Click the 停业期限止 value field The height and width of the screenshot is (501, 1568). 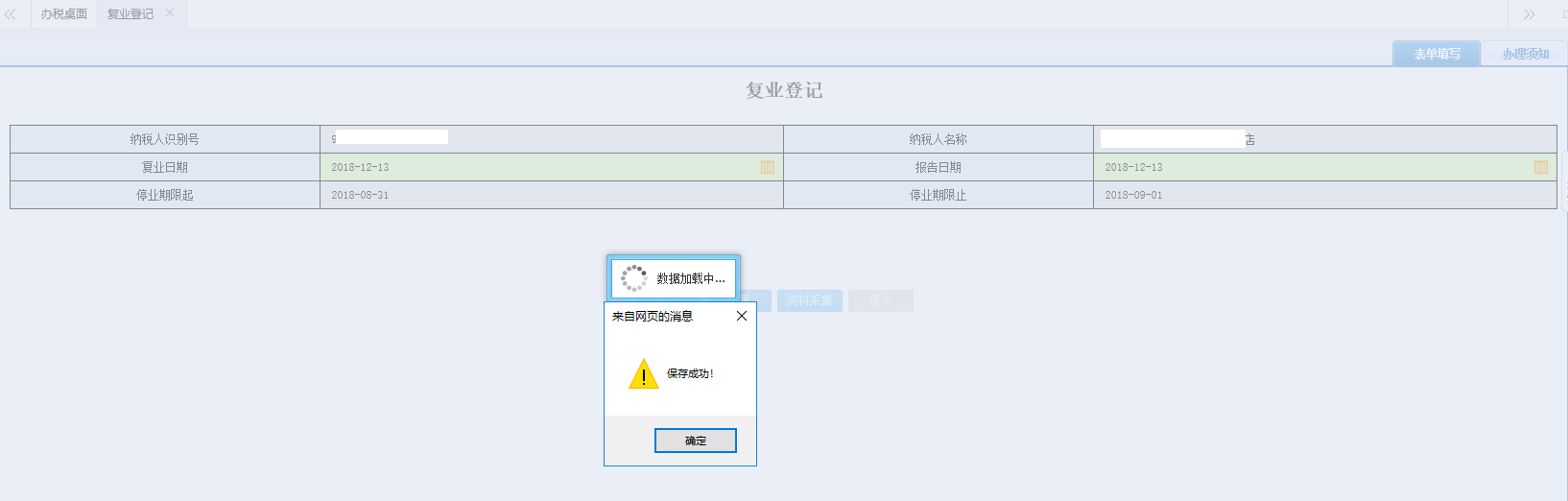coord(1324,195)
